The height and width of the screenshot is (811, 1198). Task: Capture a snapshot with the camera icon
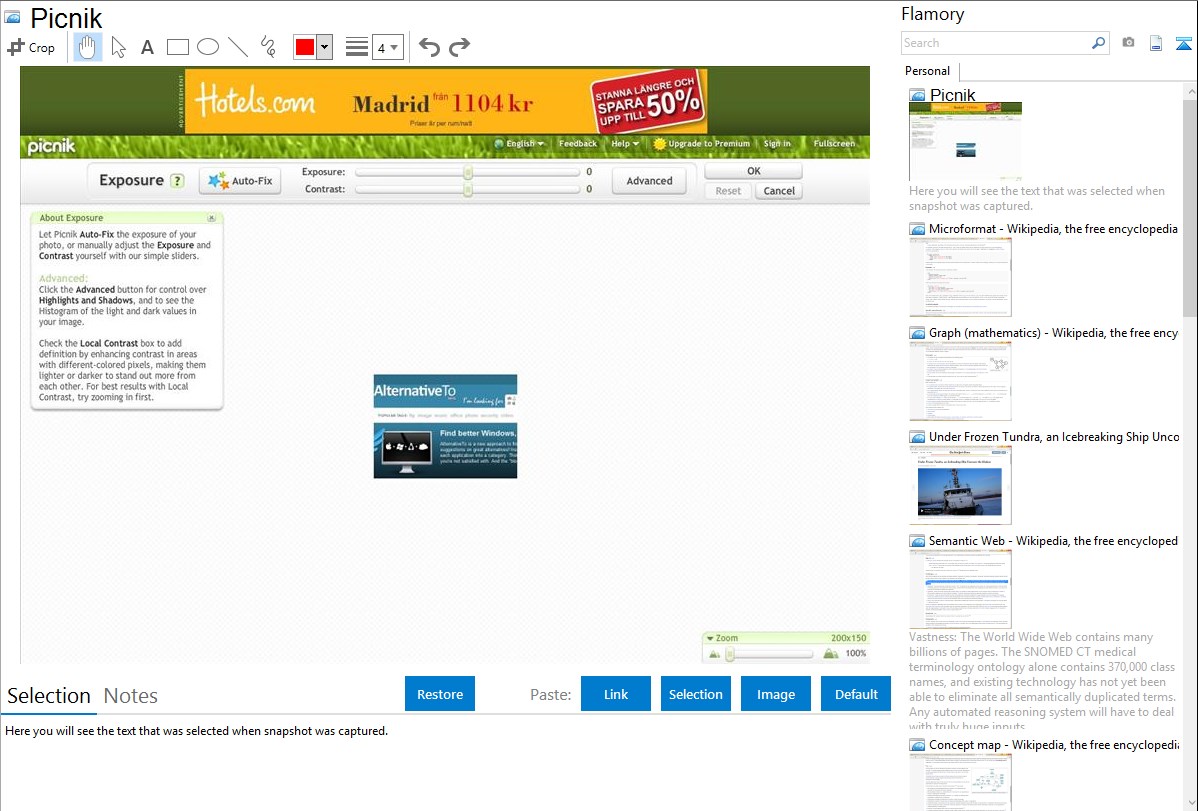click(x=1128, y=43)
